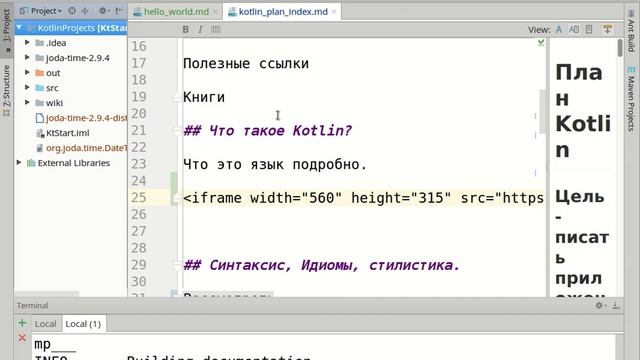
Task: Show preview only view
Action: click(589, 29)
